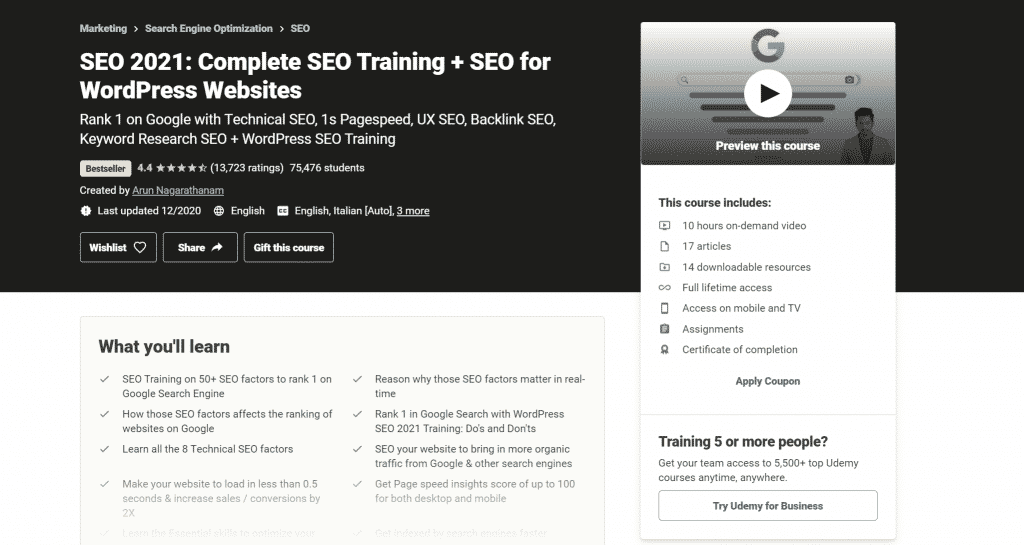Click the mobile access phone icon
The width and height of the screenshot is (1024, 545).
pyautogui.click(x=664, y=308)
